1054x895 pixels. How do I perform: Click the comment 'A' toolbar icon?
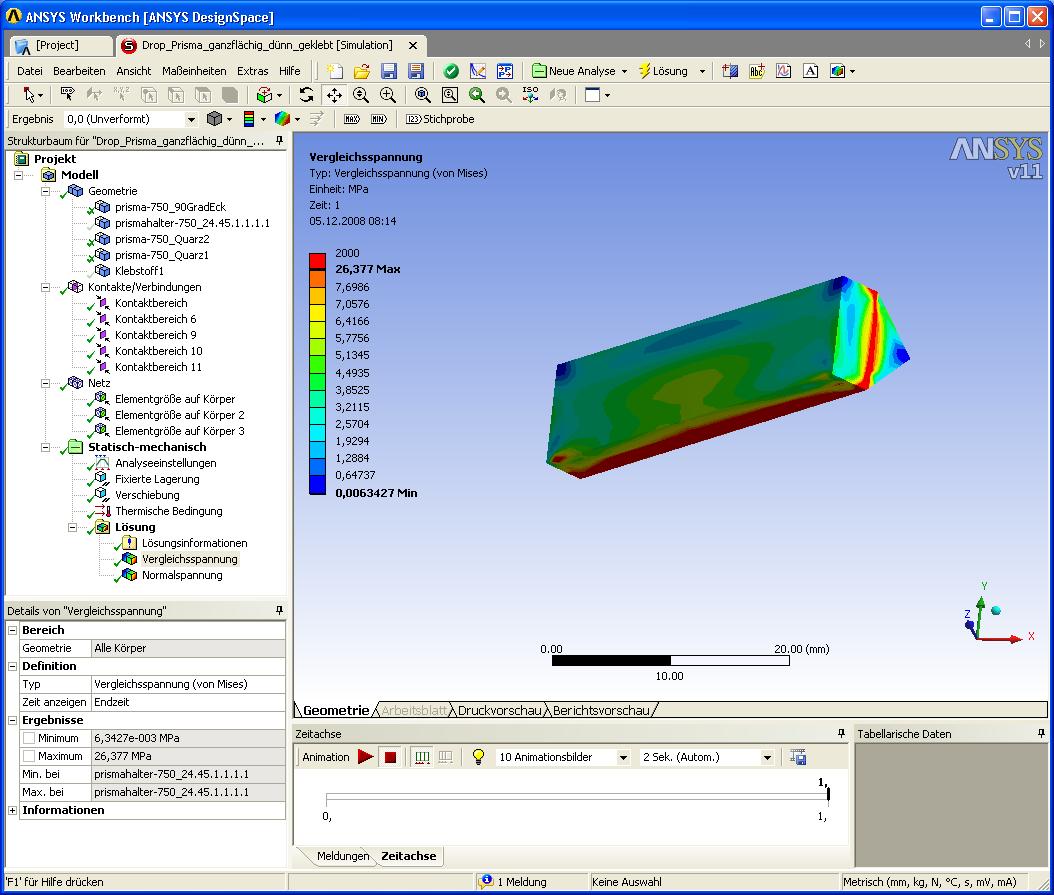coord(811,71)
